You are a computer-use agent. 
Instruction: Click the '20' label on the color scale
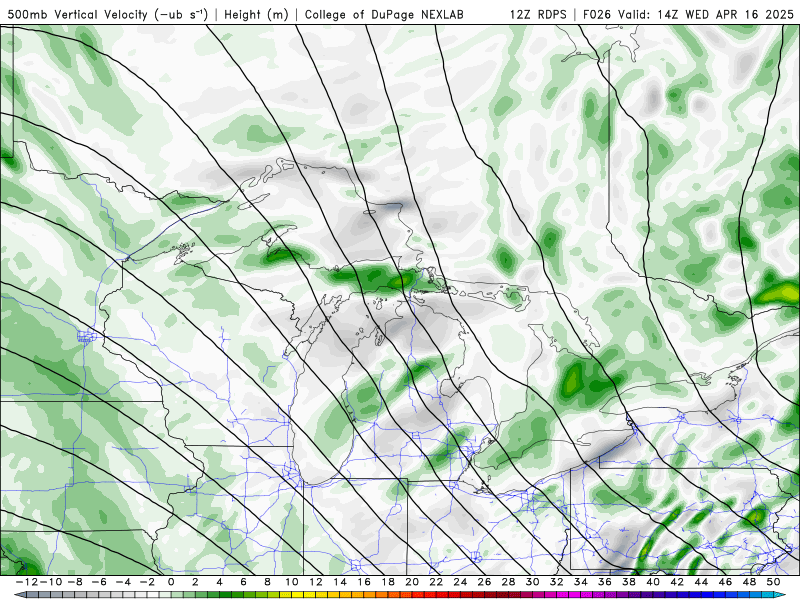click(x=412, y=582)
